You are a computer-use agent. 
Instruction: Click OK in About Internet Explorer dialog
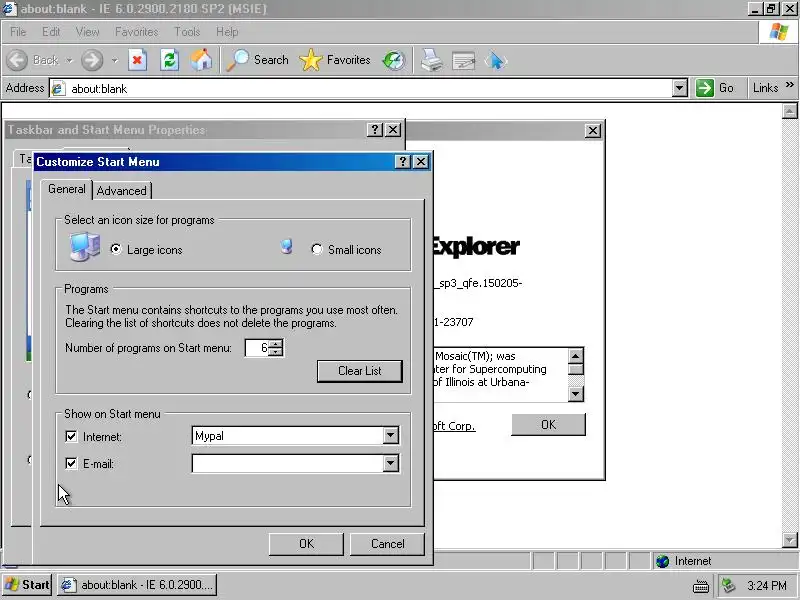tap(548, 424)
